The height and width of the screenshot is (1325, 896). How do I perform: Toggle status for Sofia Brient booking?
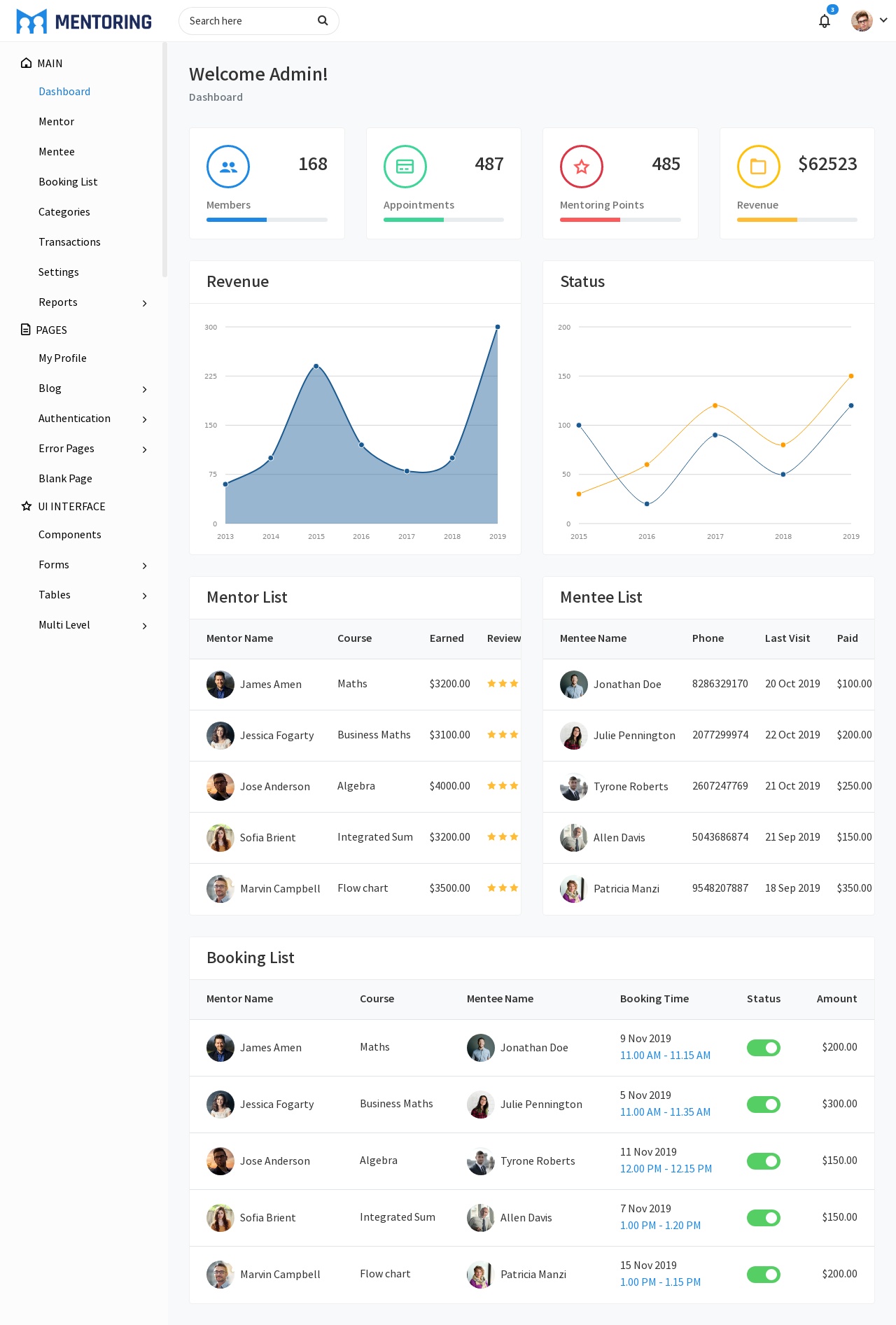[x=764, y=1218]
